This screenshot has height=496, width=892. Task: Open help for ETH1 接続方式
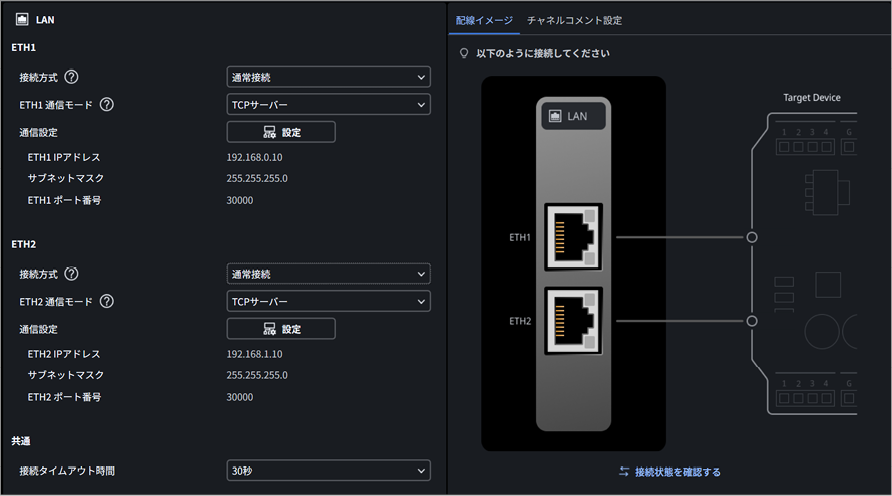71,77
